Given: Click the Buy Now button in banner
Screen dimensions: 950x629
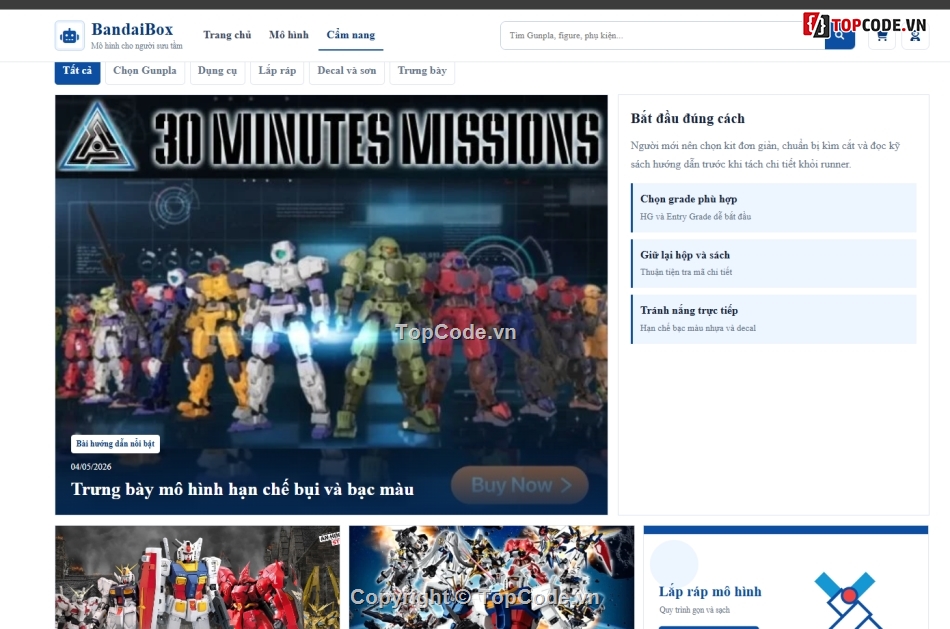Looking at the screenshot, I should point(520,485).
